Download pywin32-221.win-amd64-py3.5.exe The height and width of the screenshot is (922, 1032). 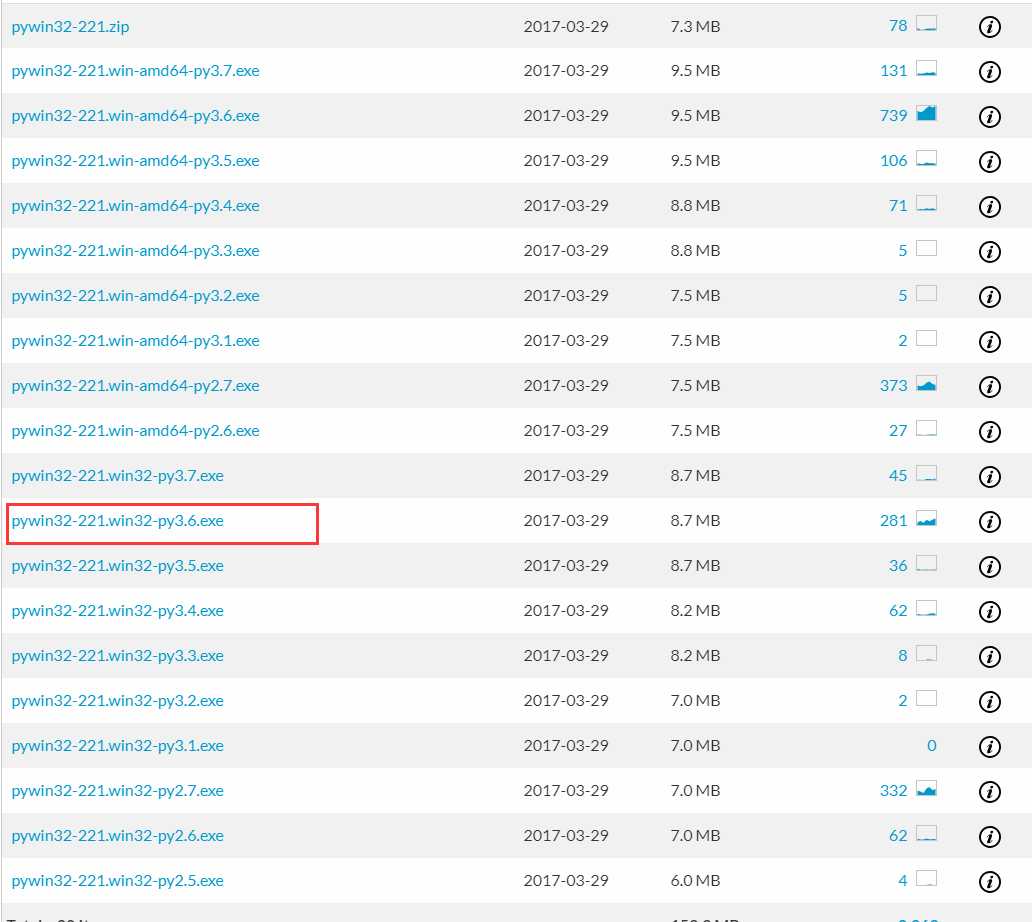[x=136, y=161]
